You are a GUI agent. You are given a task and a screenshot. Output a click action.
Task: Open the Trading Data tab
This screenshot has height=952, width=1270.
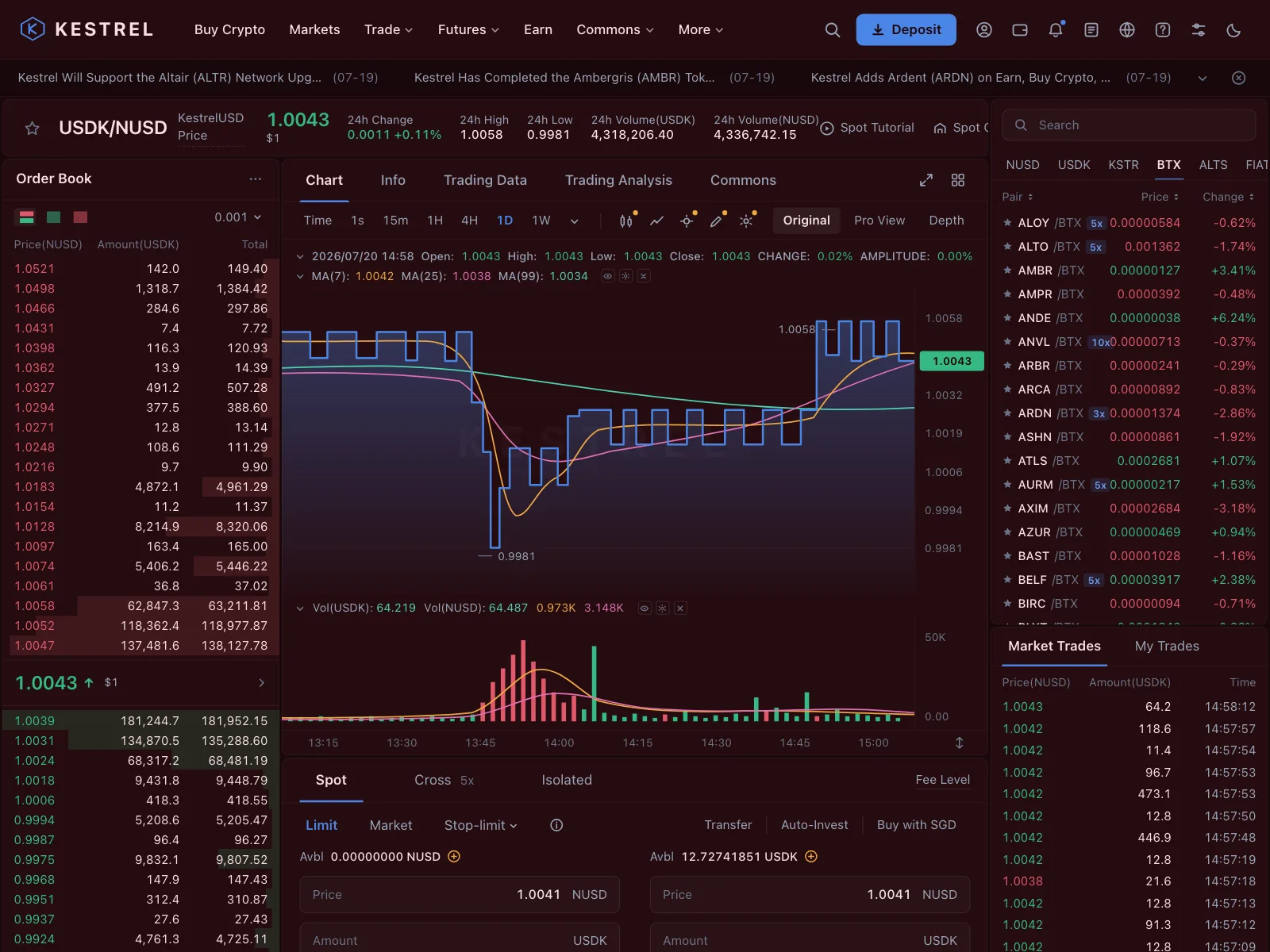[x=485, y=180]
